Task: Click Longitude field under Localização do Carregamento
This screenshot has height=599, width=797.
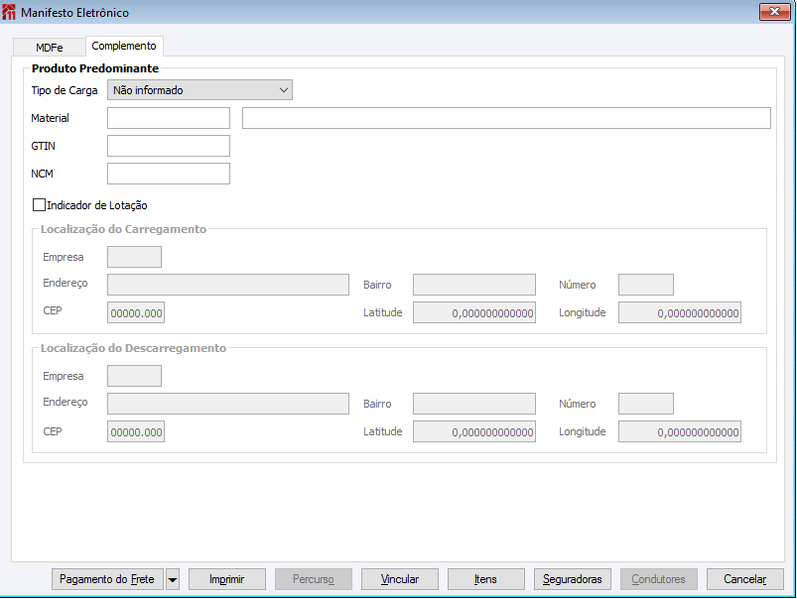Action: pos(680,313)
